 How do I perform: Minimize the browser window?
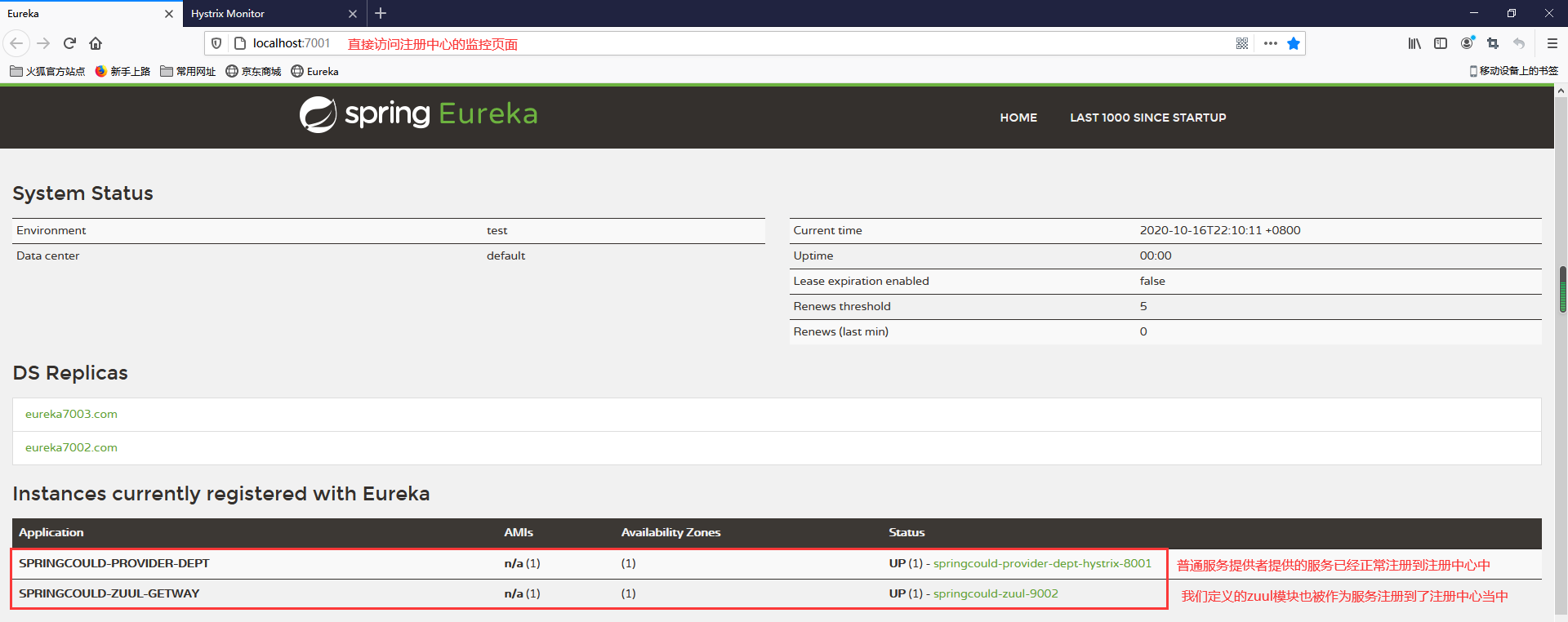click(x=1474, y=13)
